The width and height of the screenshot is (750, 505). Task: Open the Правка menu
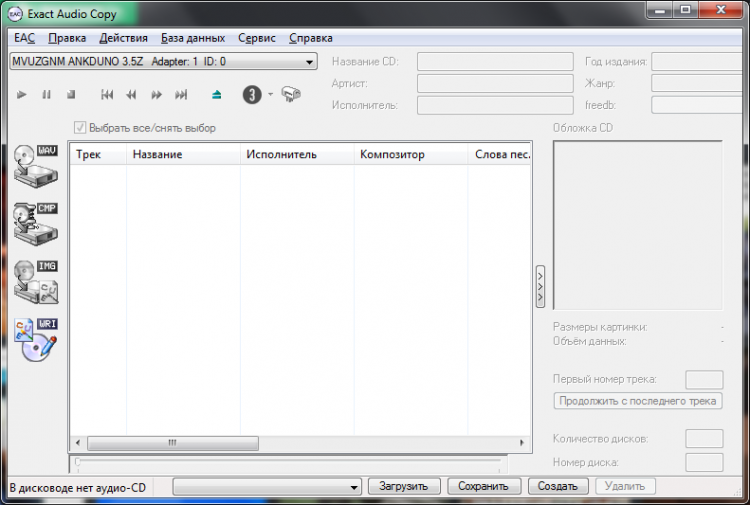pyautogui.click(x=67, y=38)
